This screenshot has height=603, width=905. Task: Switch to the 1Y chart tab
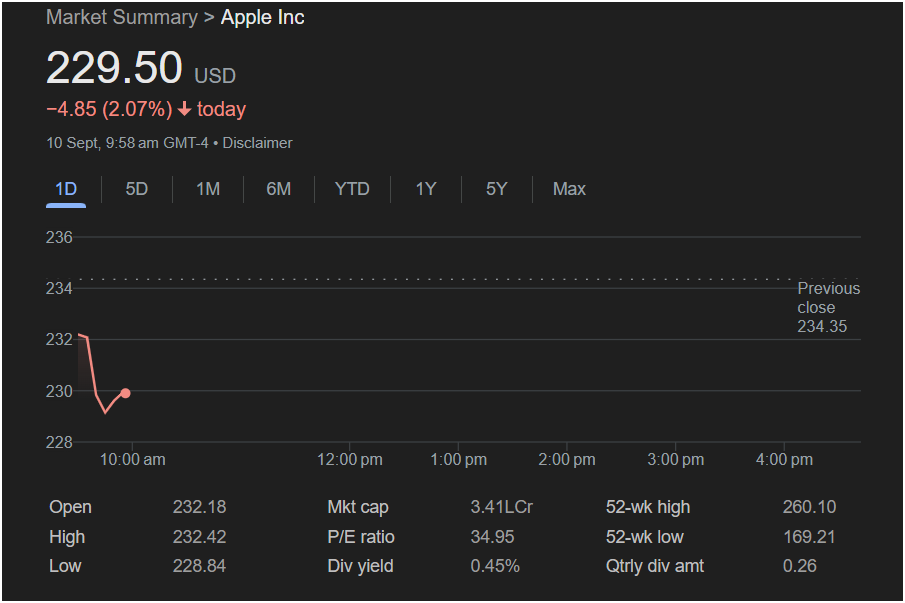(x=426, y=189)
